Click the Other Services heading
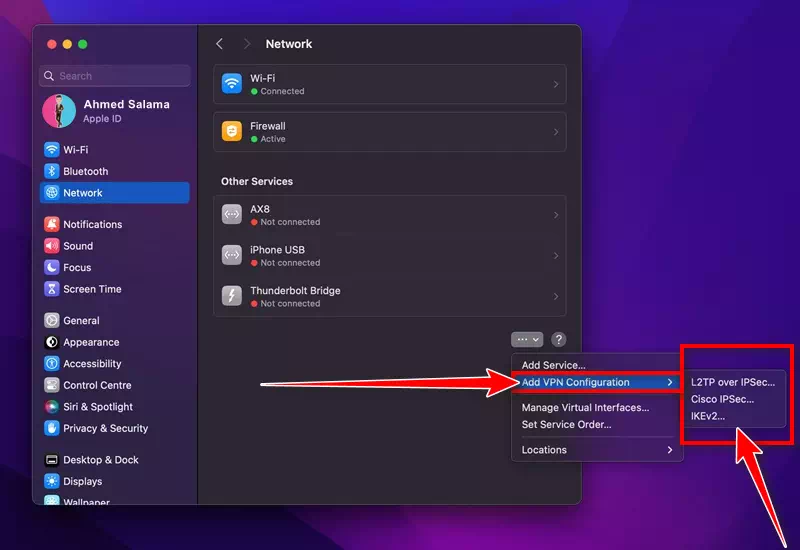Viewport: 800px width, 550px height. pos(257,181)
